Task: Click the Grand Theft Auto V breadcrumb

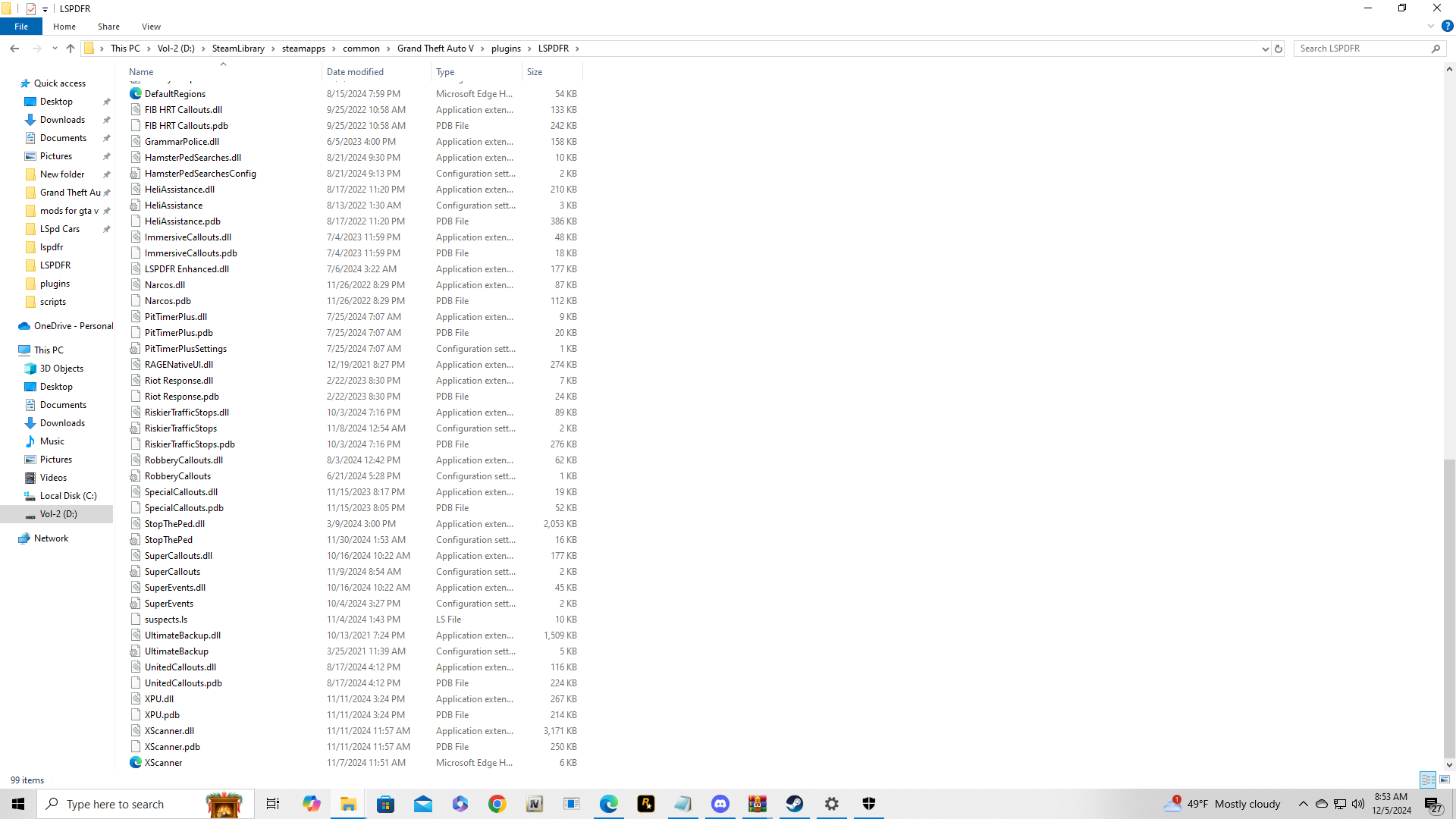Action: pyautogui.click(x=435, y=49)
